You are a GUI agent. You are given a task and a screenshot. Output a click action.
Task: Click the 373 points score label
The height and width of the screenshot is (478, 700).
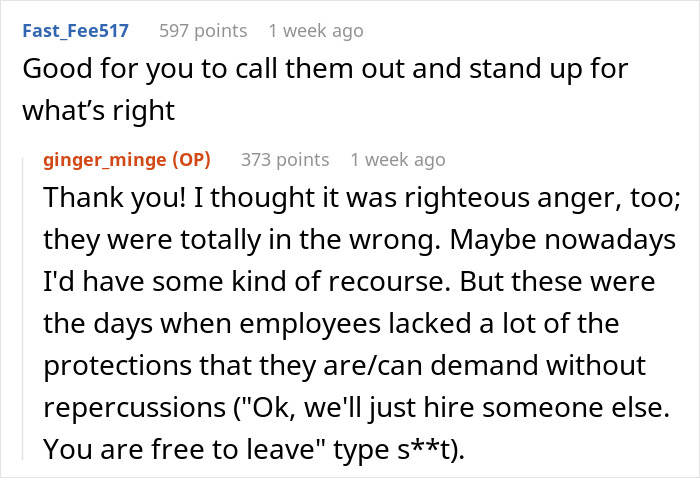coord(285,160)
